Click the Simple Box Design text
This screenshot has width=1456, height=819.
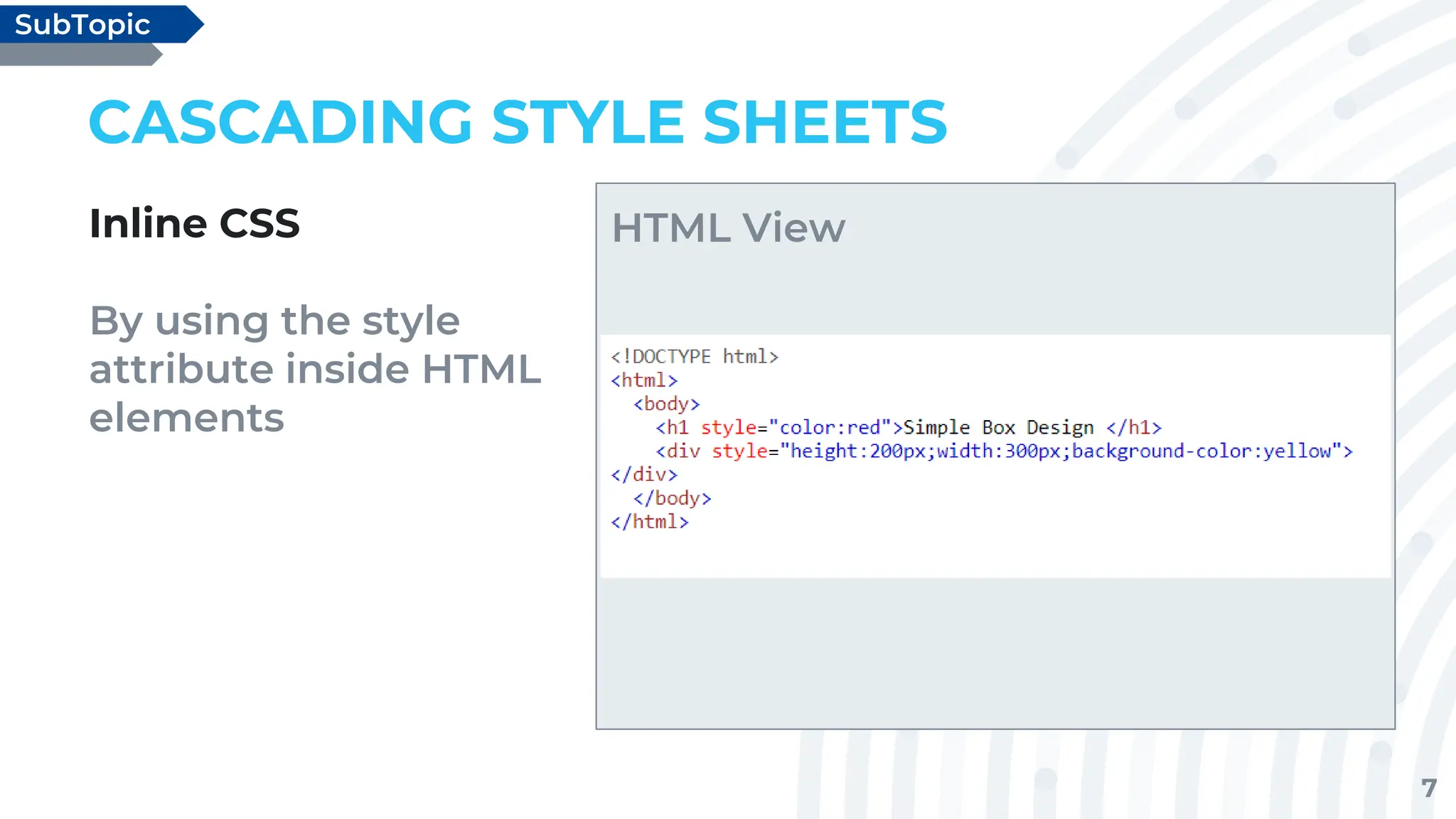[x=998, y=427]
